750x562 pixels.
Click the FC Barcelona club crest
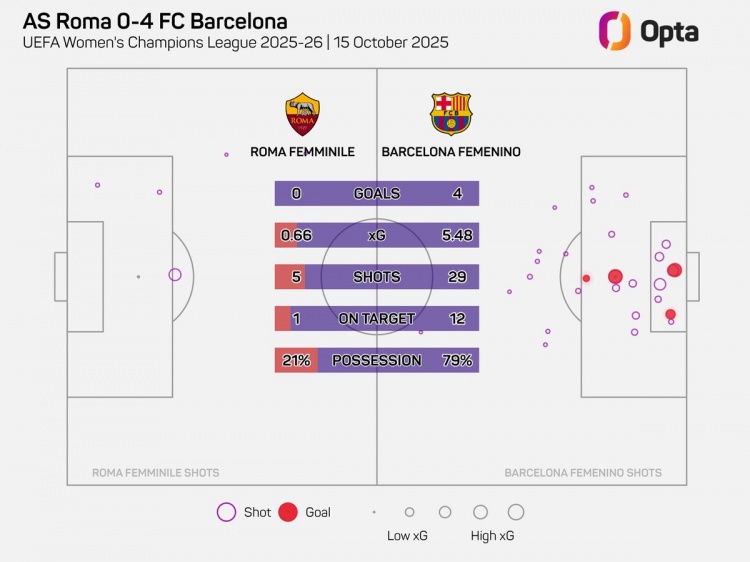point(451,114)
